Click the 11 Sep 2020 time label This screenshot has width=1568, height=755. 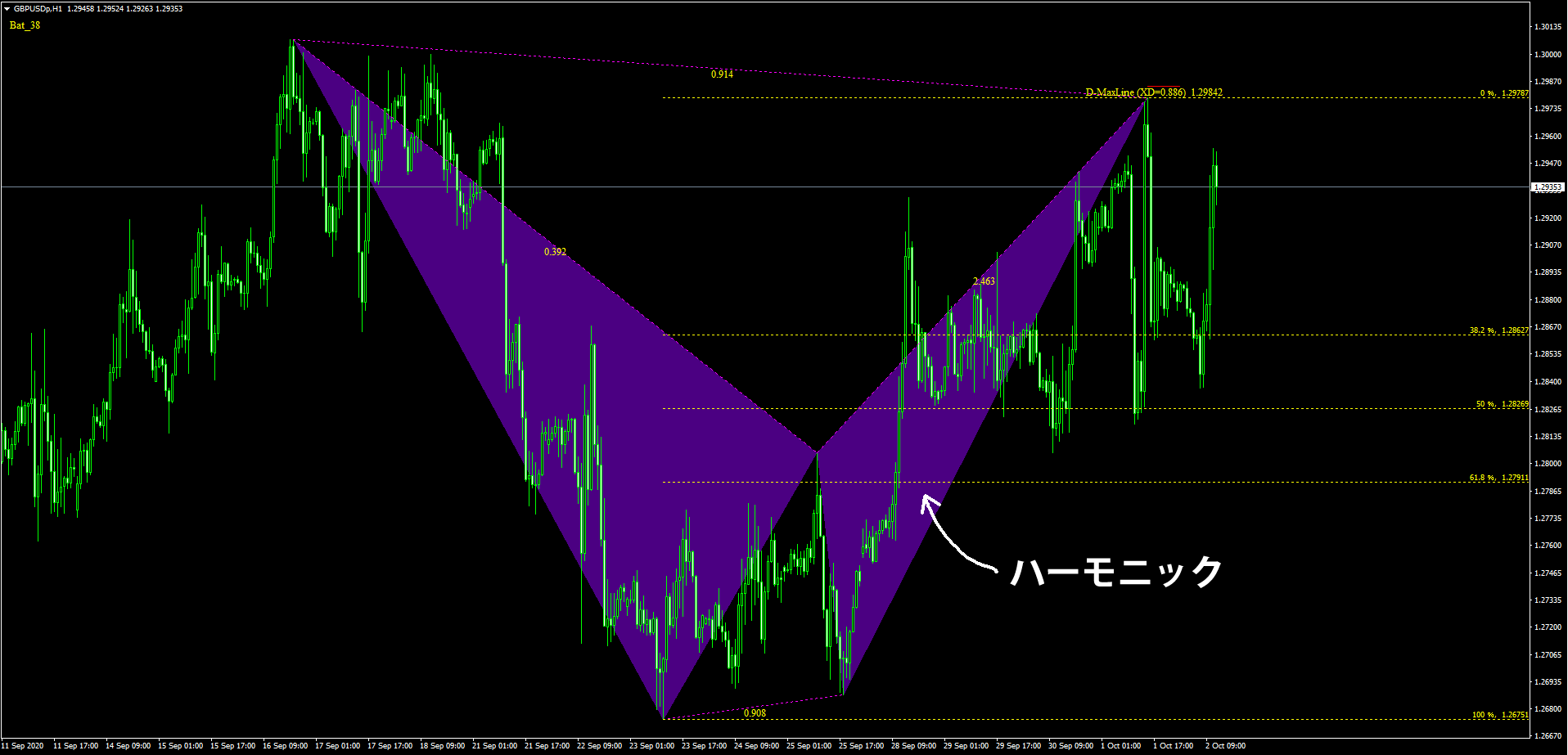(23, 746)
